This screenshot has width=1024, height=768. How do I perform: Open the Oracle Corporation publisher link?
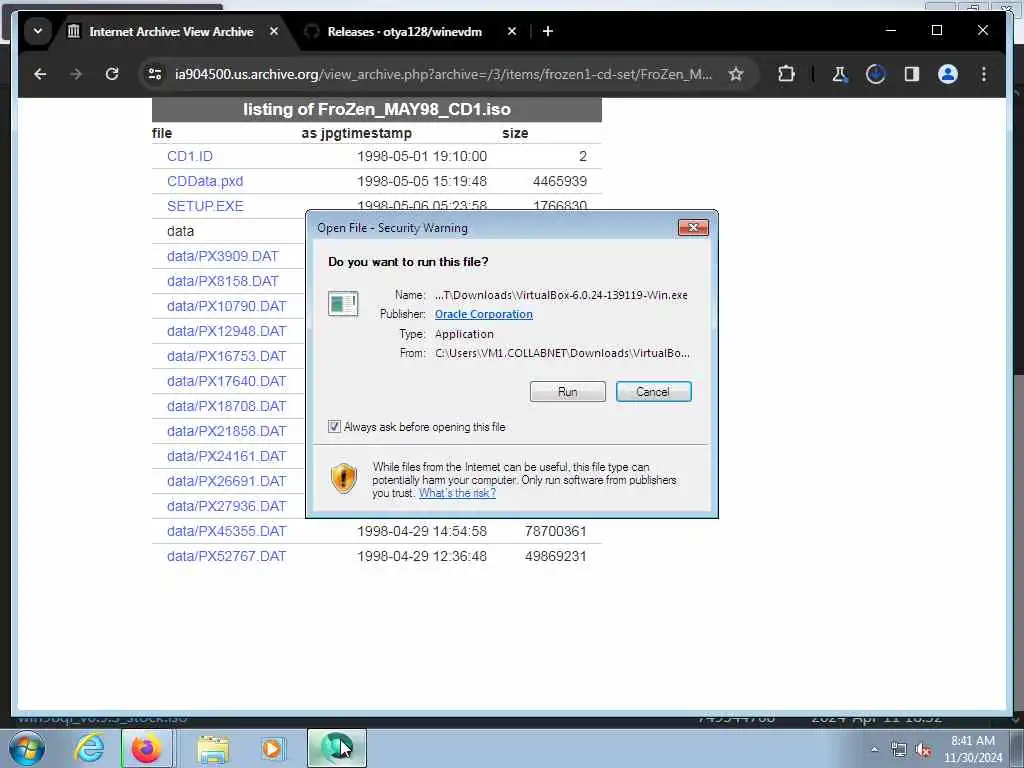coord(484,314)
